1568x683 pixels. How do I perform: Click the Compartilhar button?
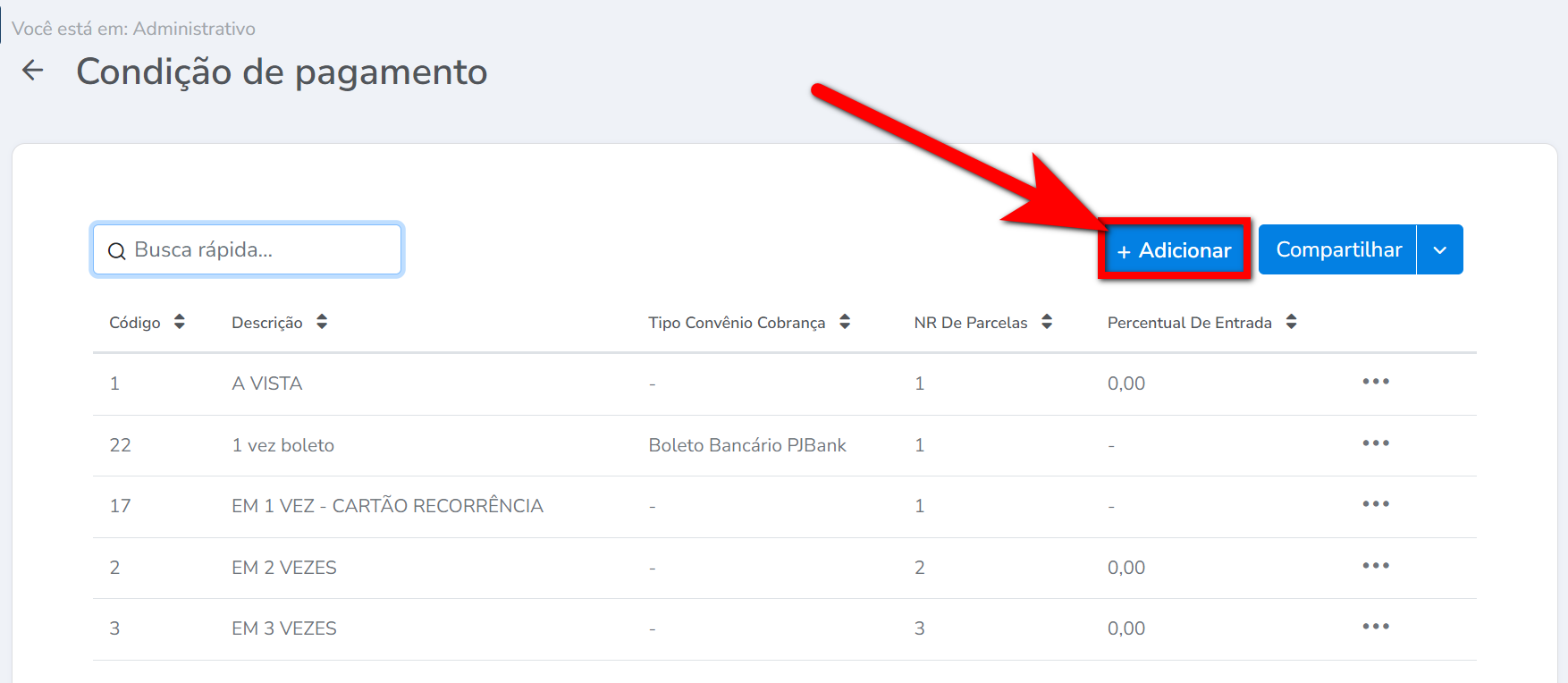(x=1337, y=250)
